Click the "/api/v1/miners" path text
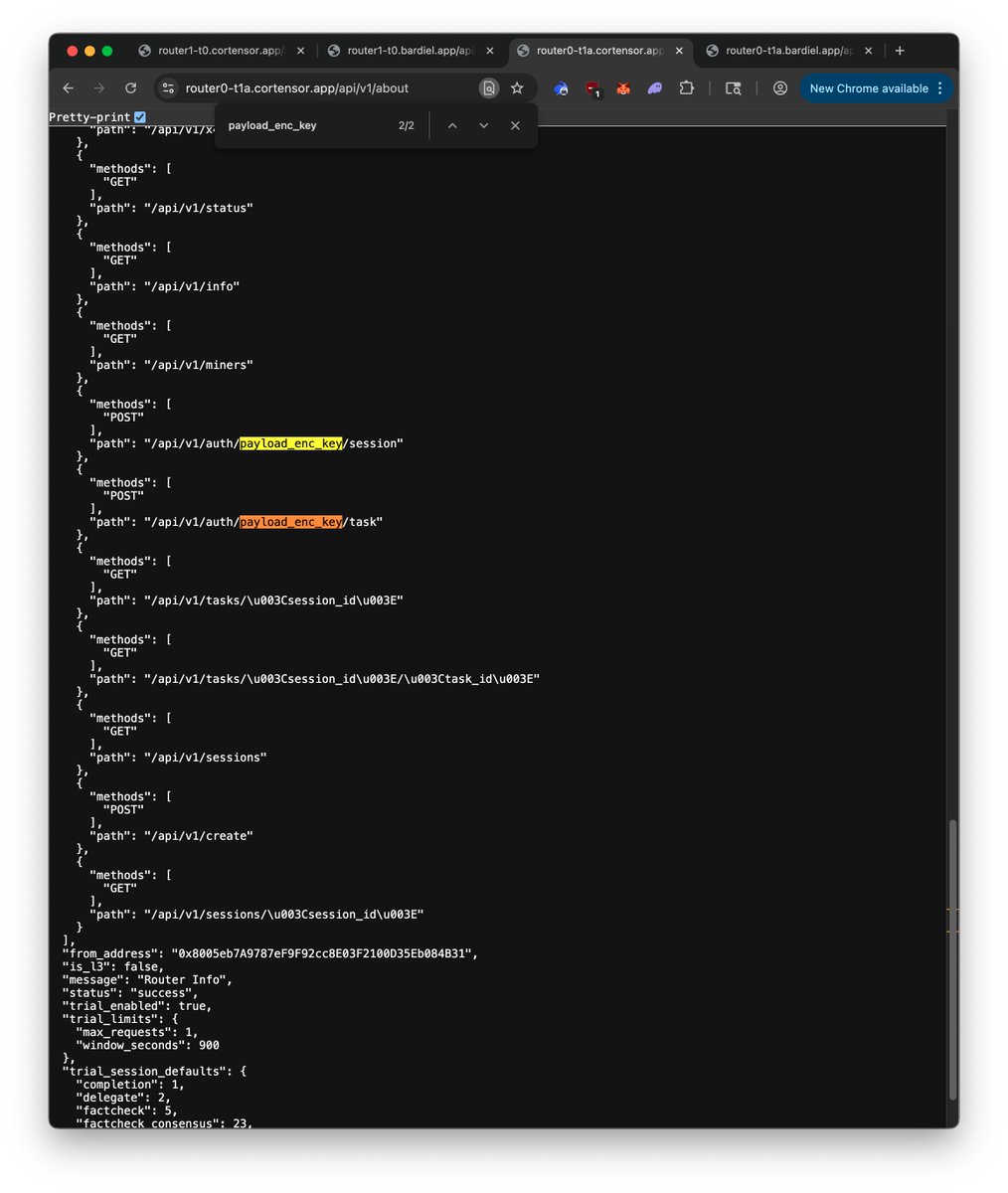This screenshot has width=1008, height=1193. click(x=199, y=365)
